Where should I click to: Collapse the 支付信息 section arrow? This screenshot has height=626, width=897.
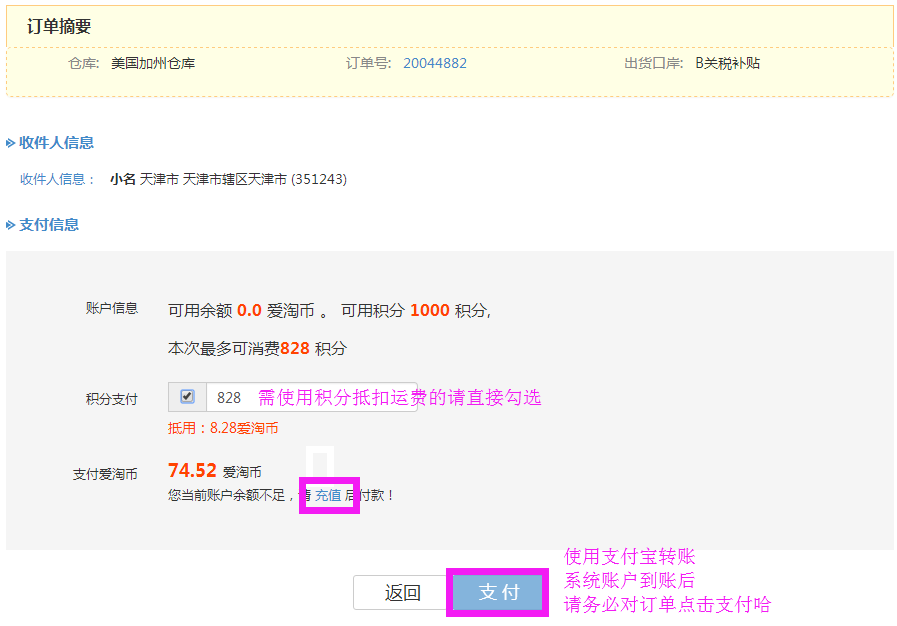coord(10,225)
